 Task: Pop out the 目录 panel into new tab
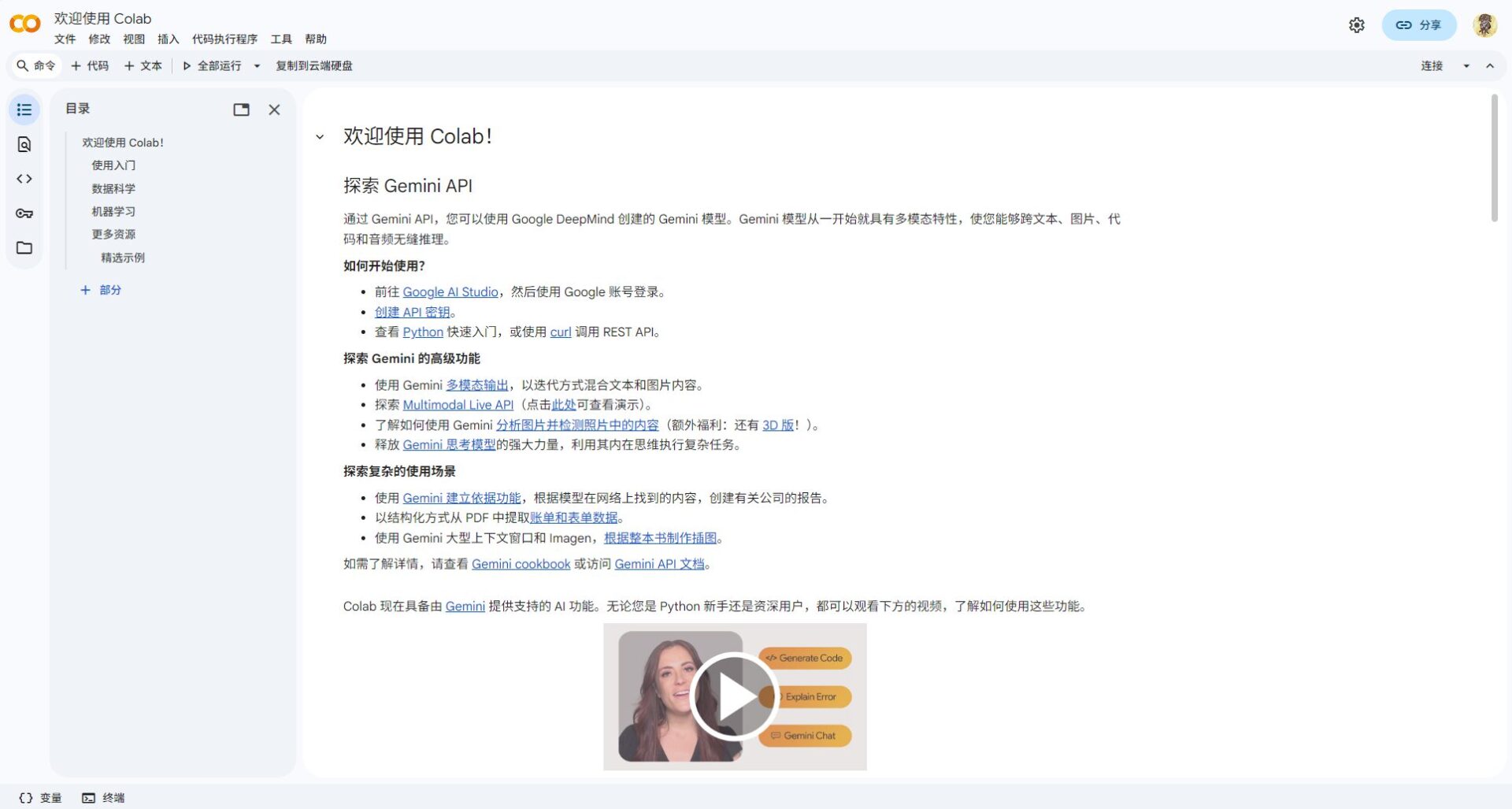click(x=241, y=109)
